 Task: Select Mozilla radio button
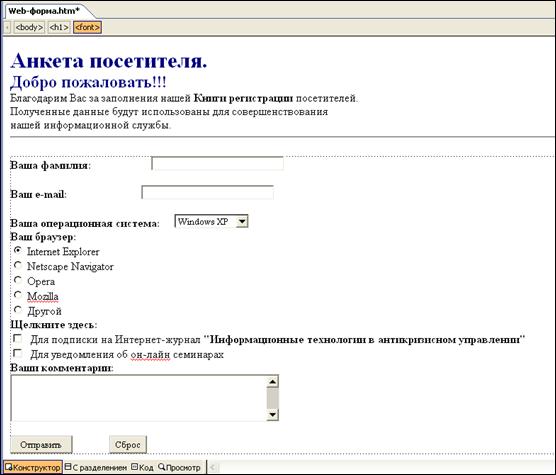(x=18, y=295)
